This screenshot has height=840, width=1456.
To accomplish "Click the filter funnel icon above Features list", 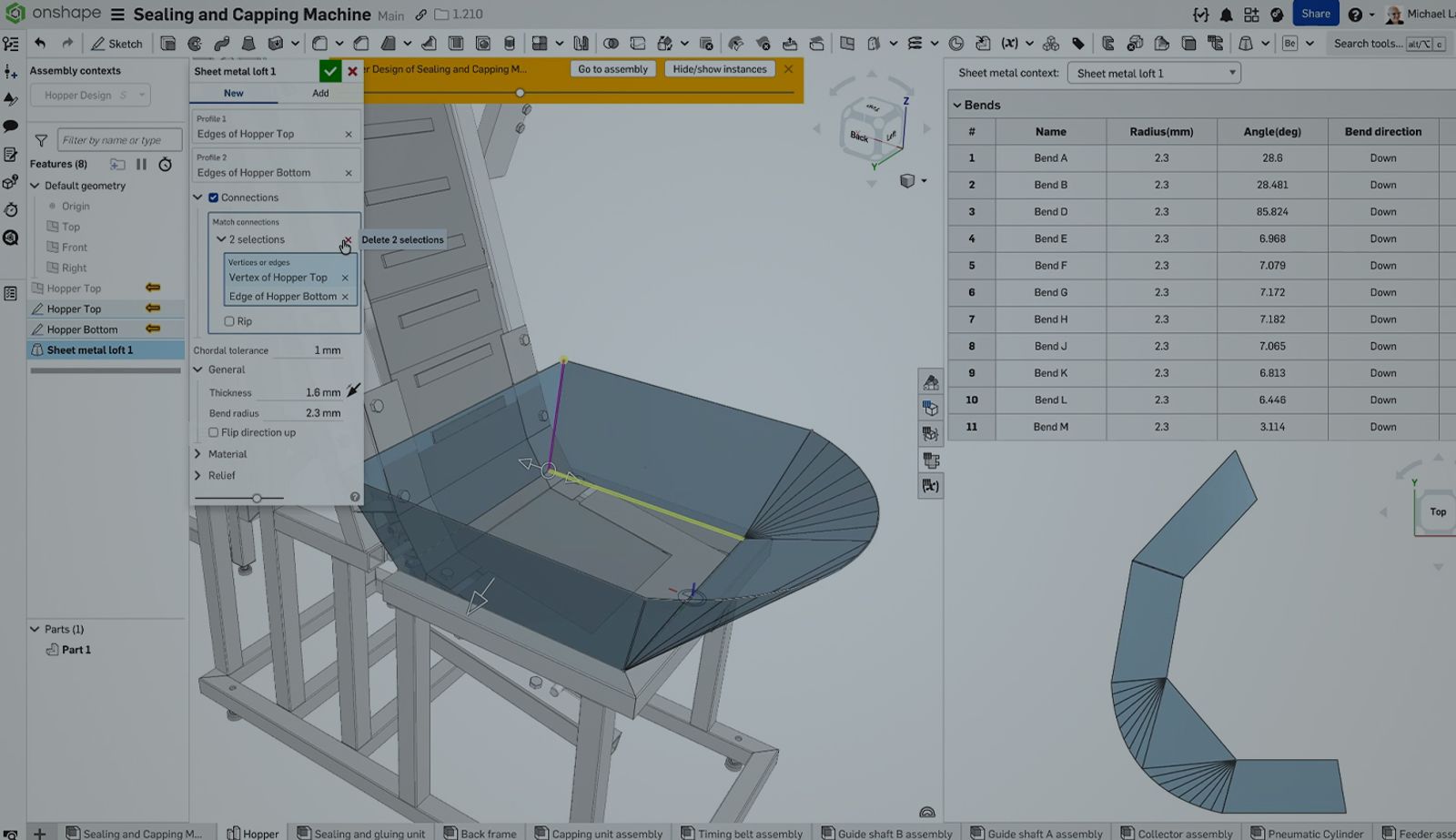I will tap(41, 139).
